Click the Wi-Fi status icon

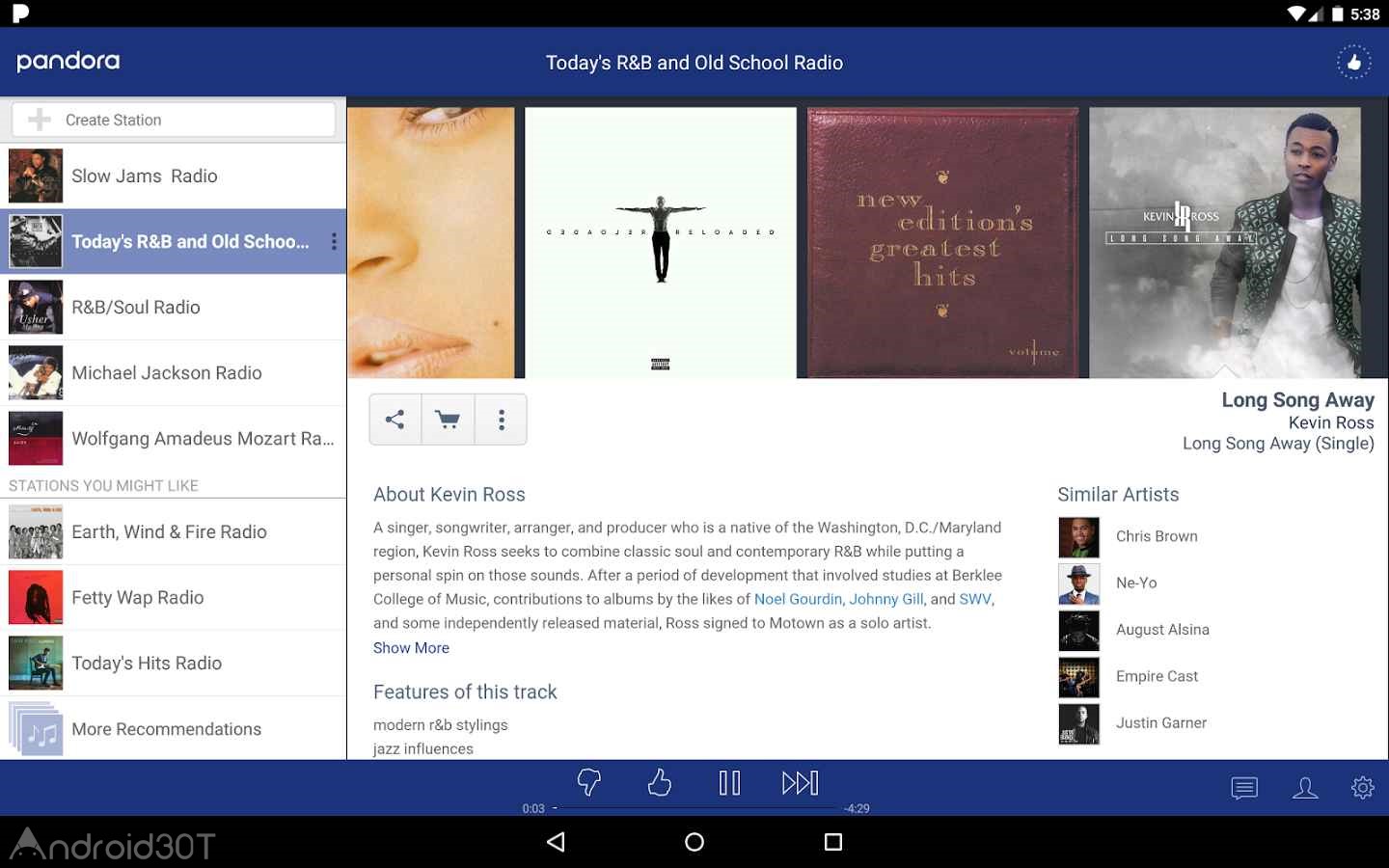point(1297,14)
